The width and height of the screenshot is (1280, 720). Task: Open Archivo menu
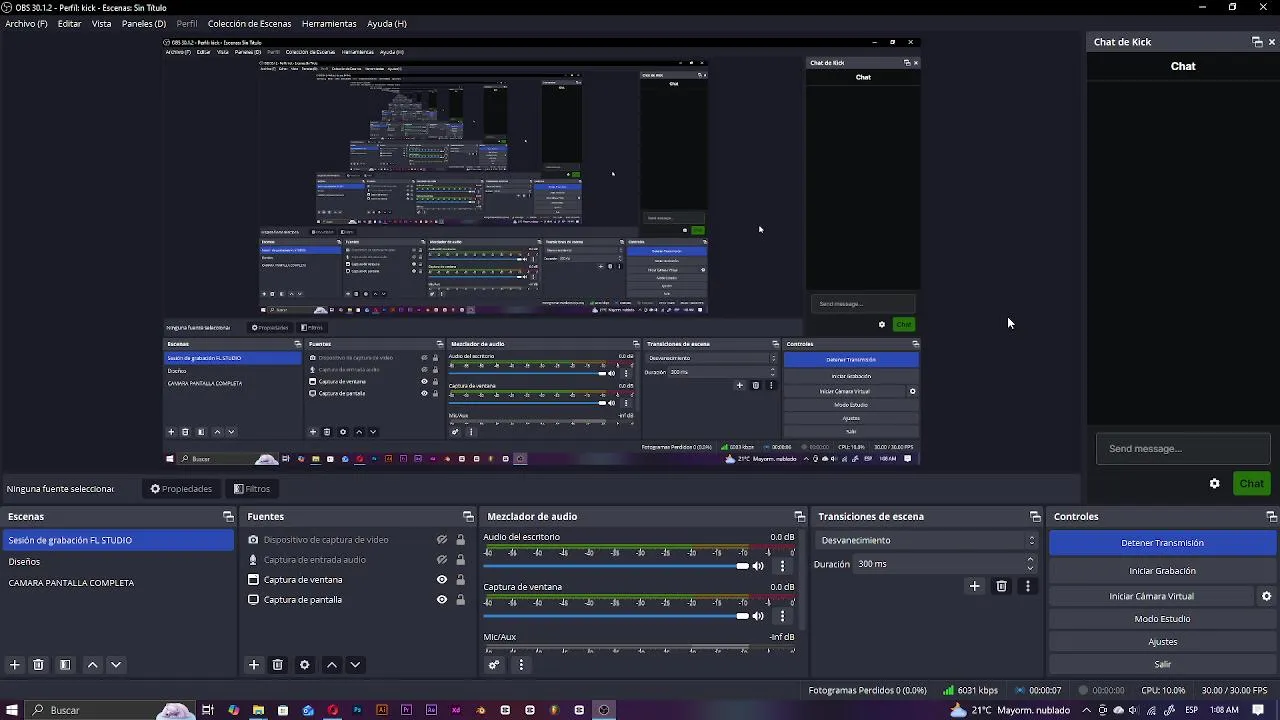(x=26, y=24)
